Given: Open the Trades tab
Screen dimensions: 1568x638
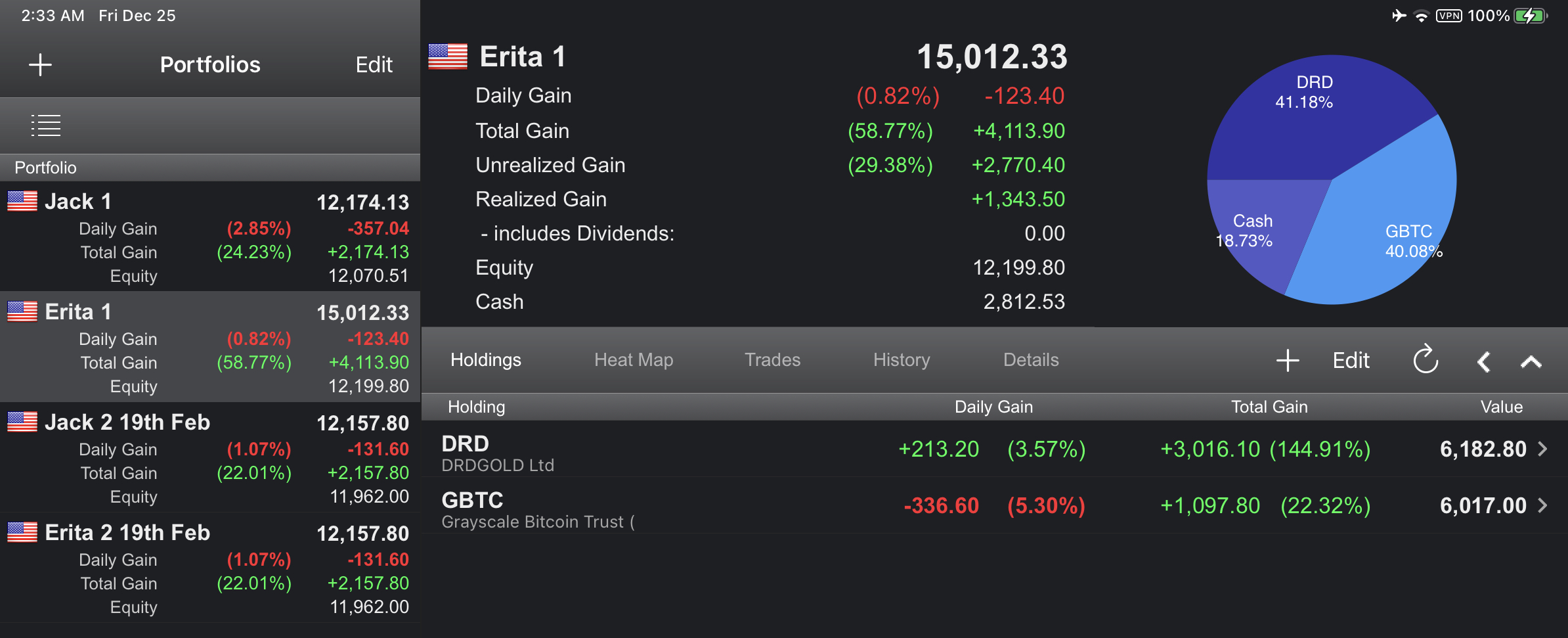Looking at the screenshot, I should click(772, 360).
